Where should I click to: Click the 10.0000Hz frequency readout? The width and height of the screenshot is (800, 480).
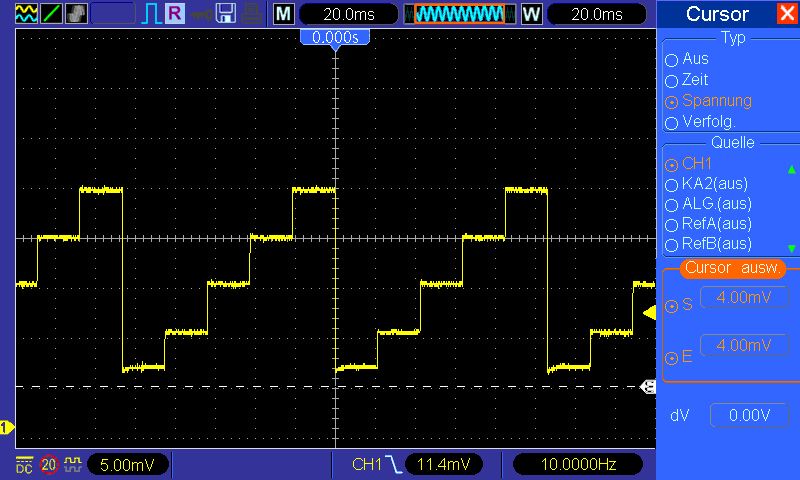pyautogui.click(x=578, y=464)
